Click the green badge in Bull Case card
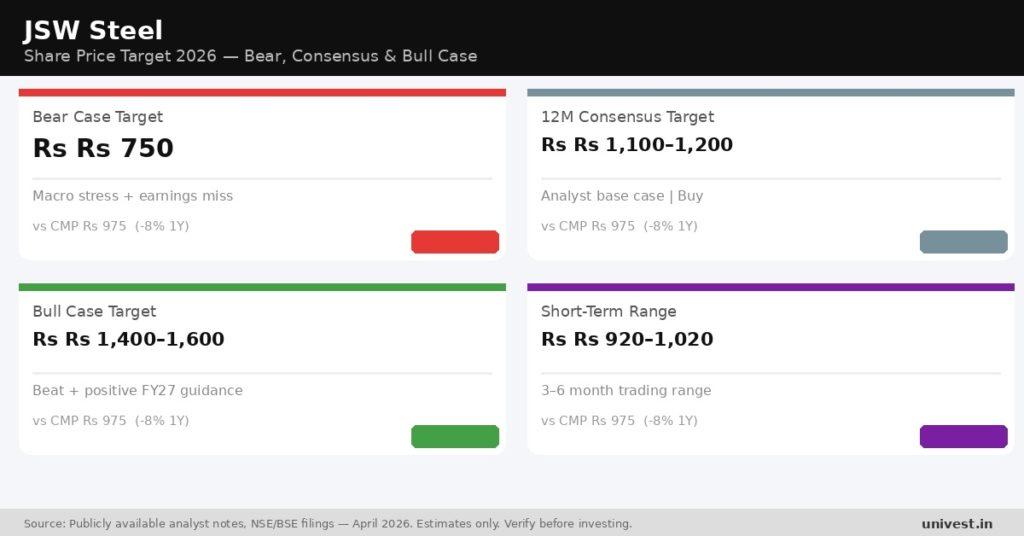This screenshot has width=1024, height=536. (455, 436)
